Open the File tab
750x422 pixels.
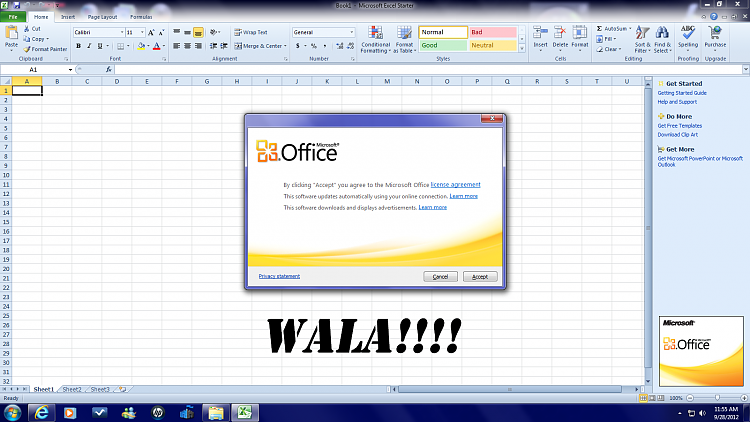click(x=13, y=17)
